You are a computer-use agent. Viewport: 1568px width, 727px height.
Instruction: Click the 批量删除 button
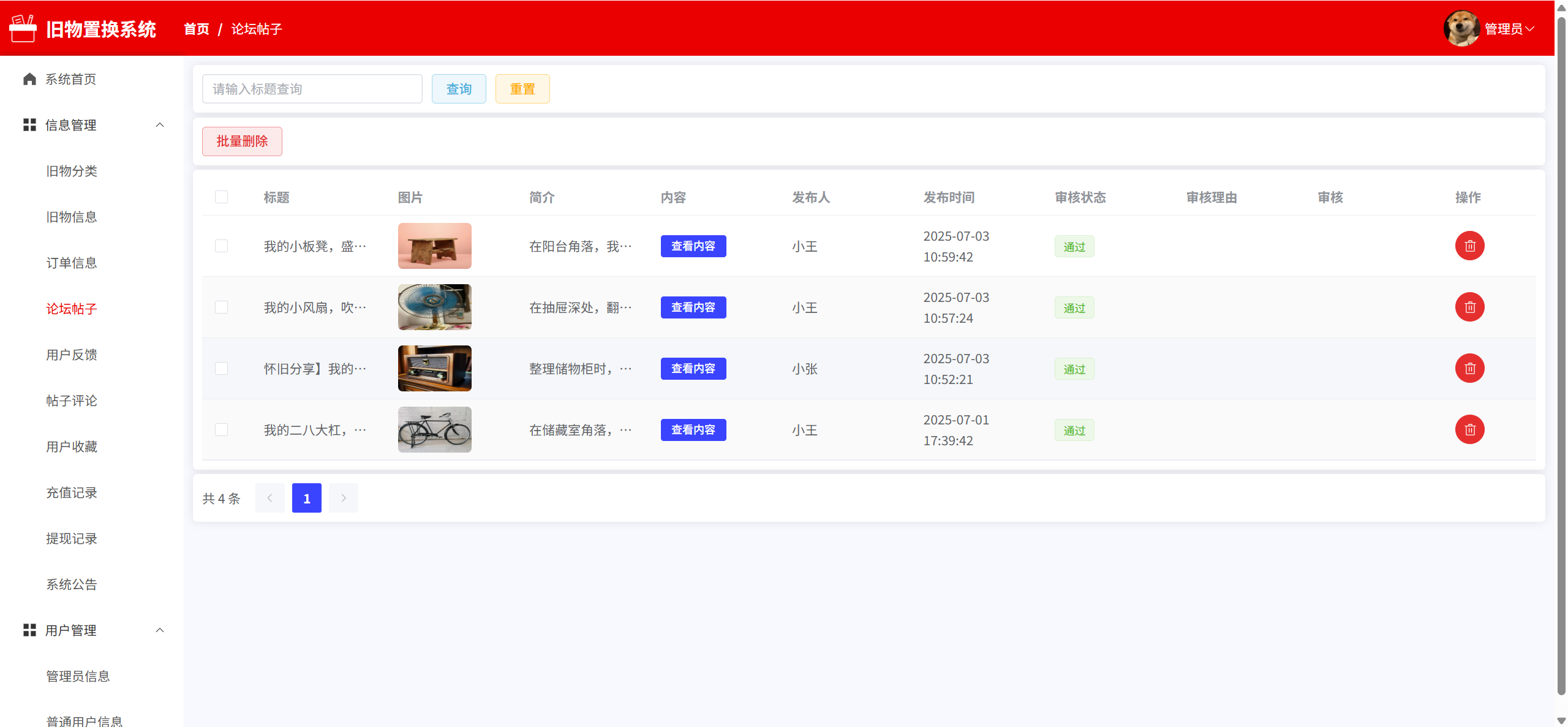[x=242, y=141]
